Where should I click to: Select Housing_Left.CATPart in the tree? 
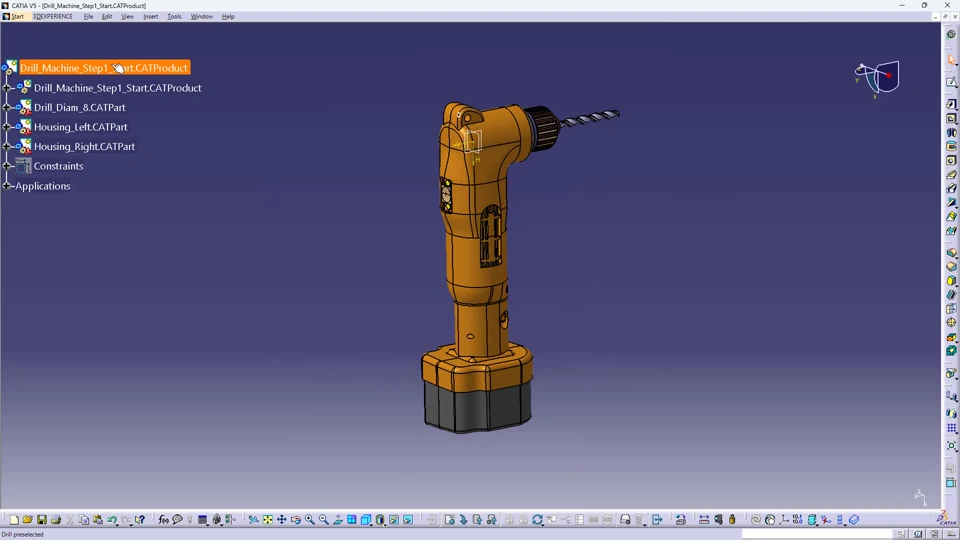click(81, 127)
